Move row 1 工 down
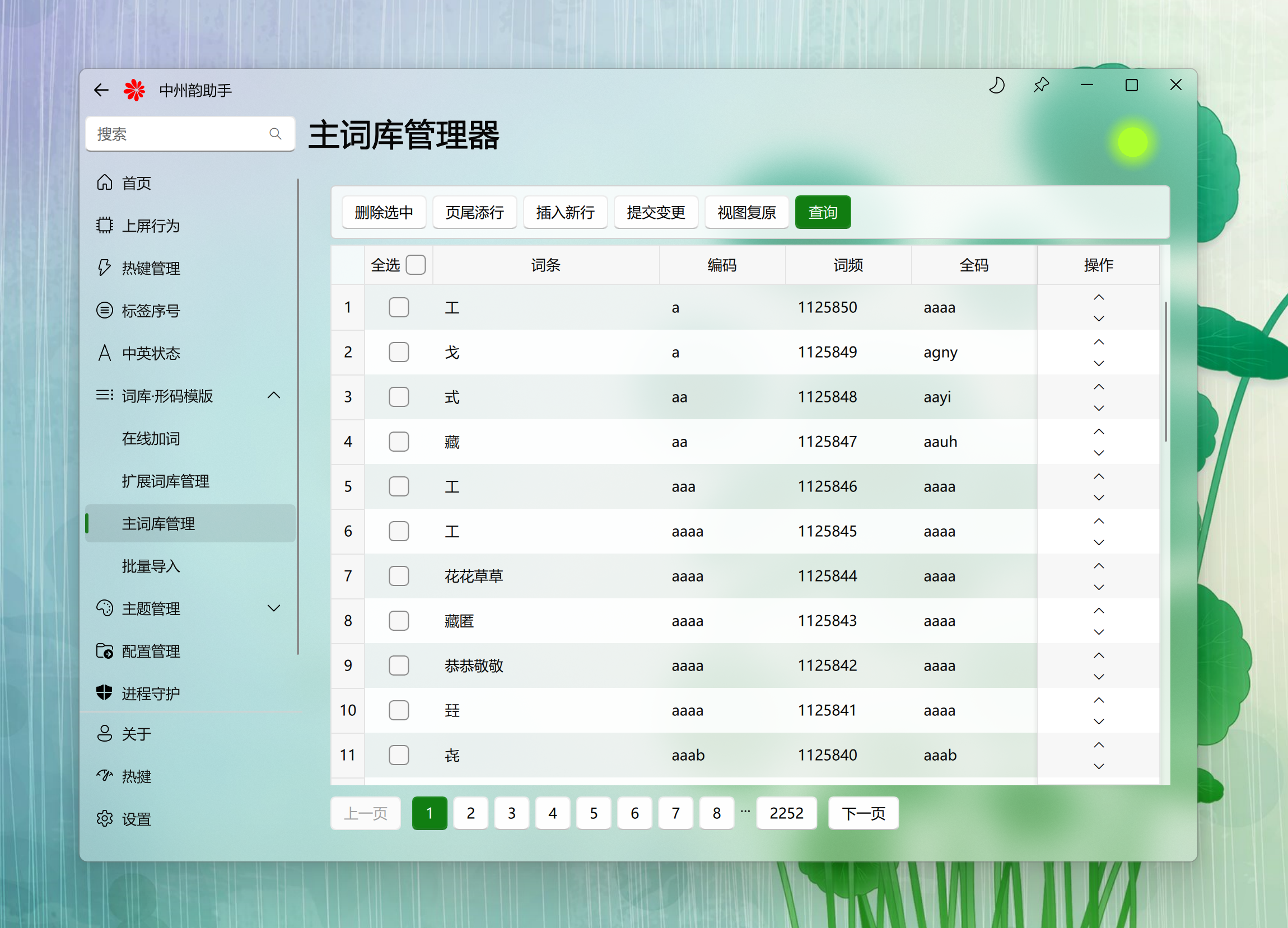 coord(1098,319)
